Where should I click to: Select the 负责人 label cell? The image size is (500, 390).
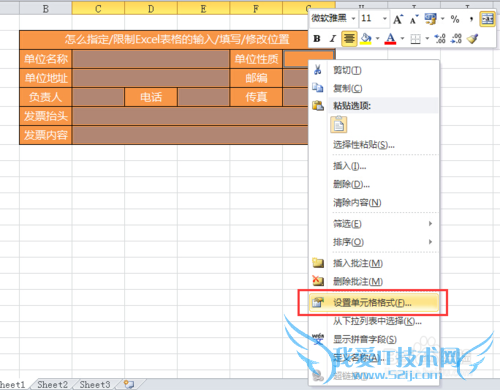point(46,97)
